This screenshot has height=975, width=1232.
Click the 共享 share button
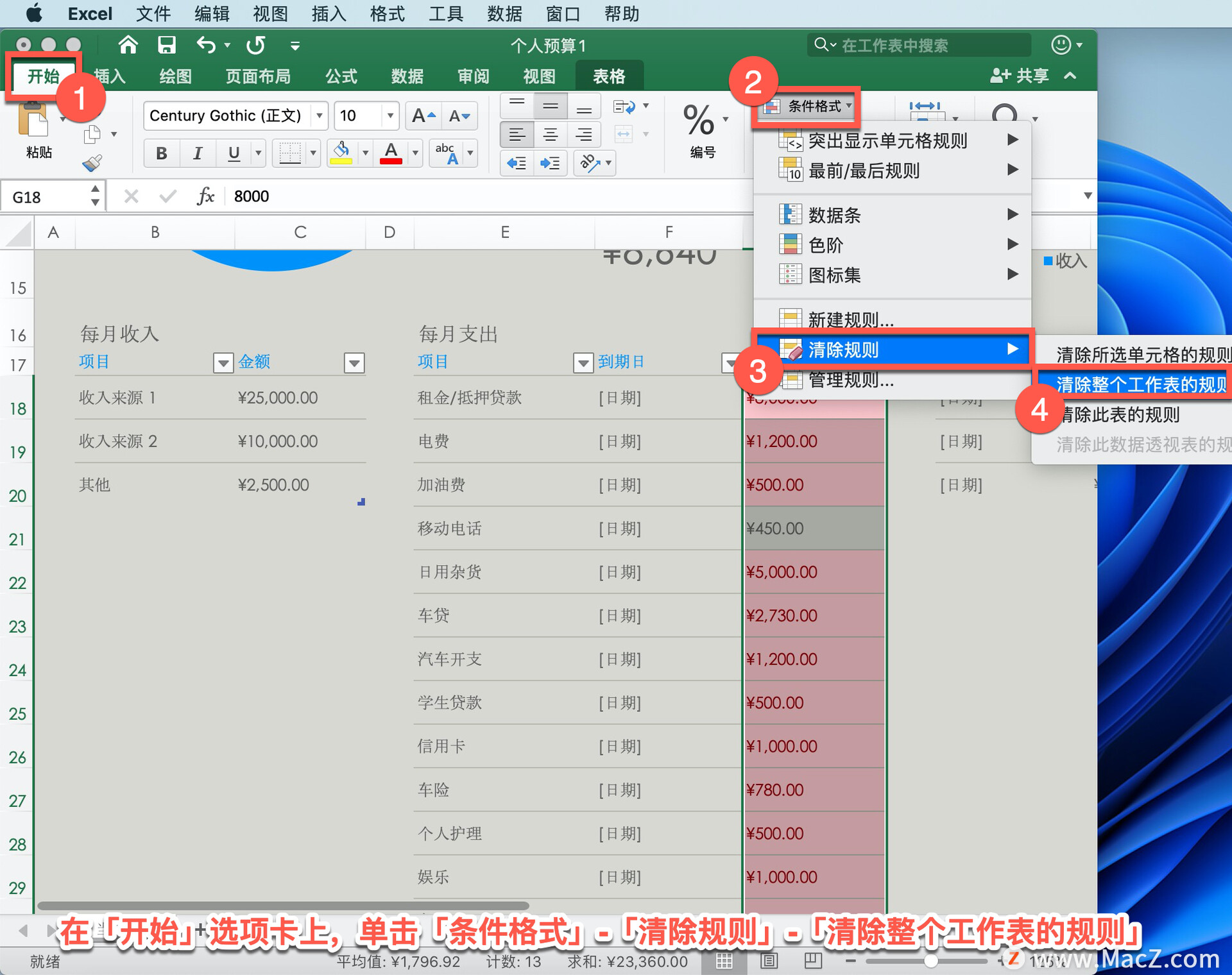(1020, 76)
